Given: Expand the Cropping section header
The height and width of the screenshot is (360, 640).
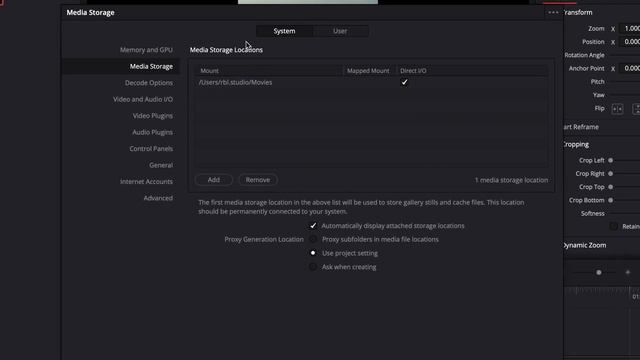Looking at the screenshot, I should [x=576, y=144].
